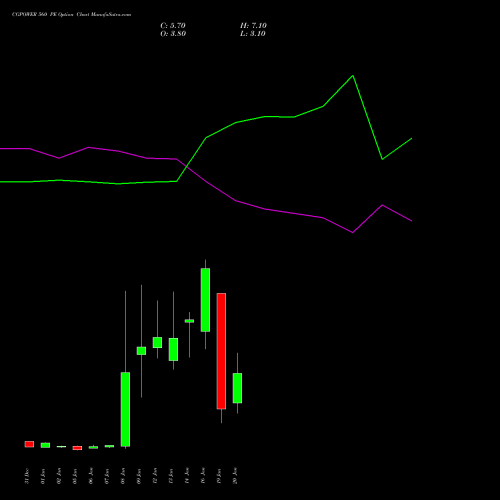Click the 05 Jan date label
This screenshot has height=500, width=500.
click(75, 476)
